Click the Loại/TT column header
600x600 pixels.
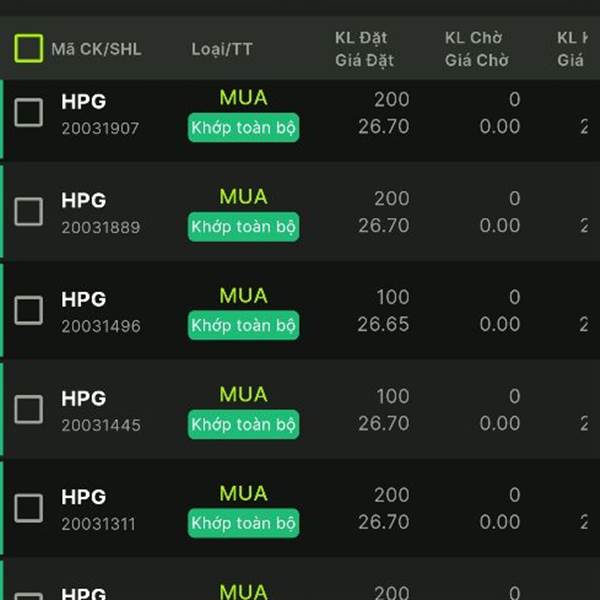(222, 49)
